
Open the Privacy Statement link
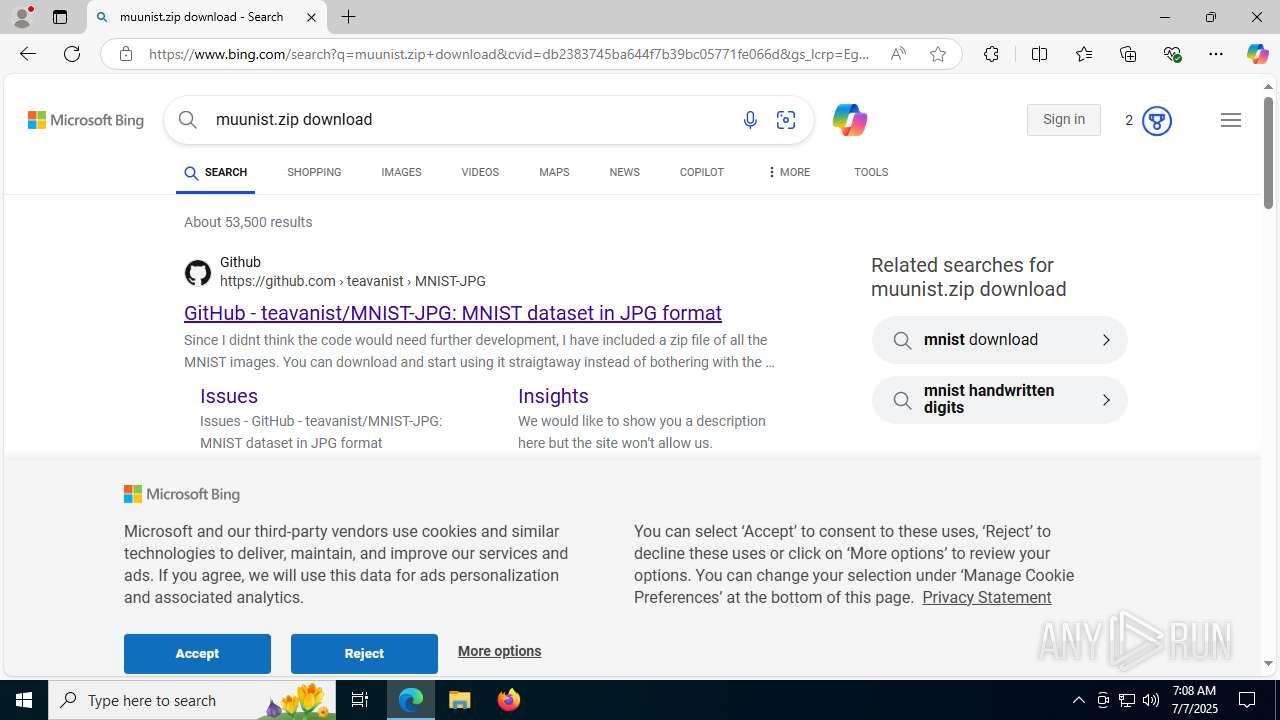(986, 597)
